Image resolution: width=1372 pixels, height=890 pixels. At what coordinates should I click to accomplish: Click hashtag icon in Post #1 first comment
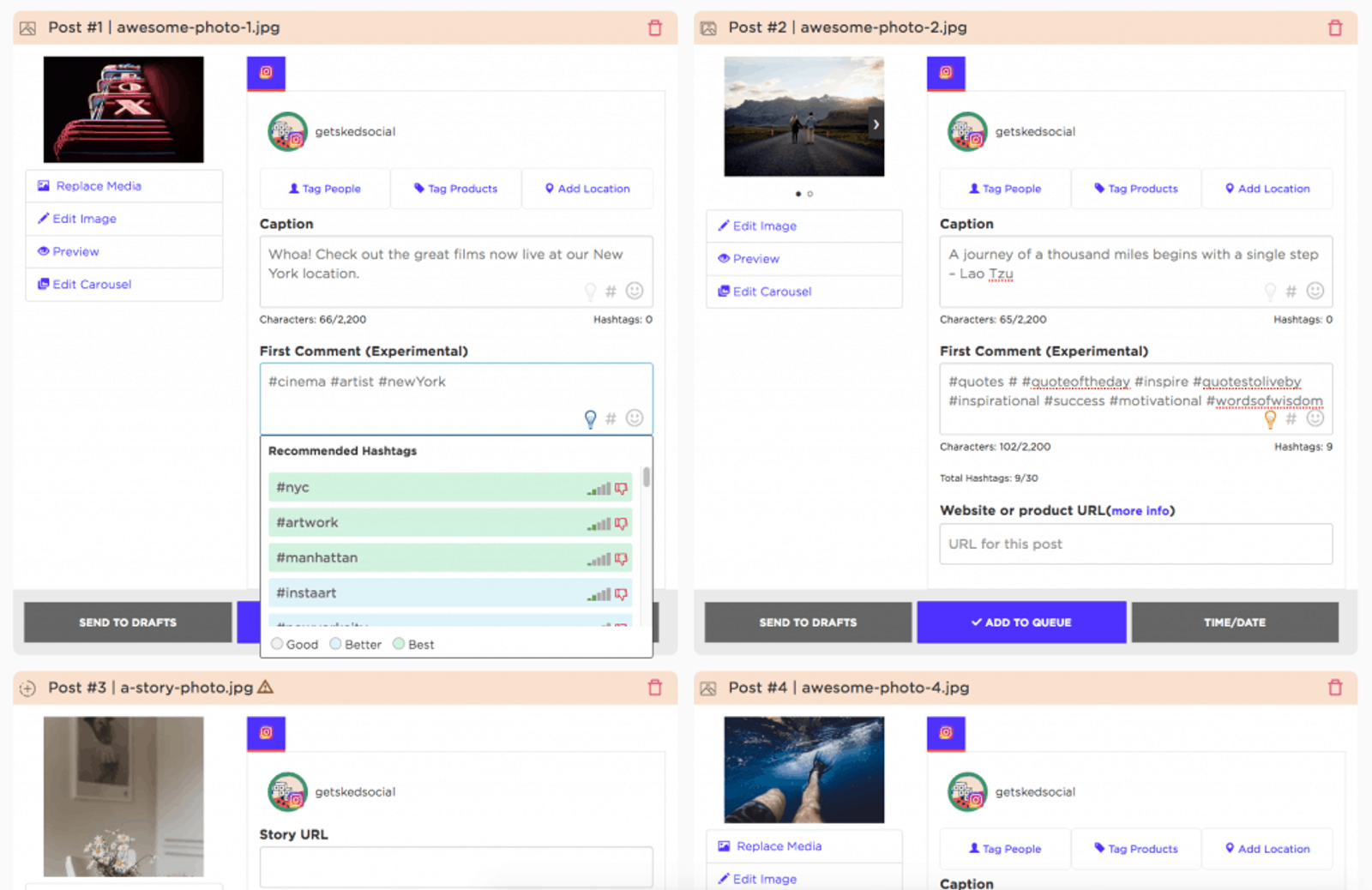[x=611, y=418]
